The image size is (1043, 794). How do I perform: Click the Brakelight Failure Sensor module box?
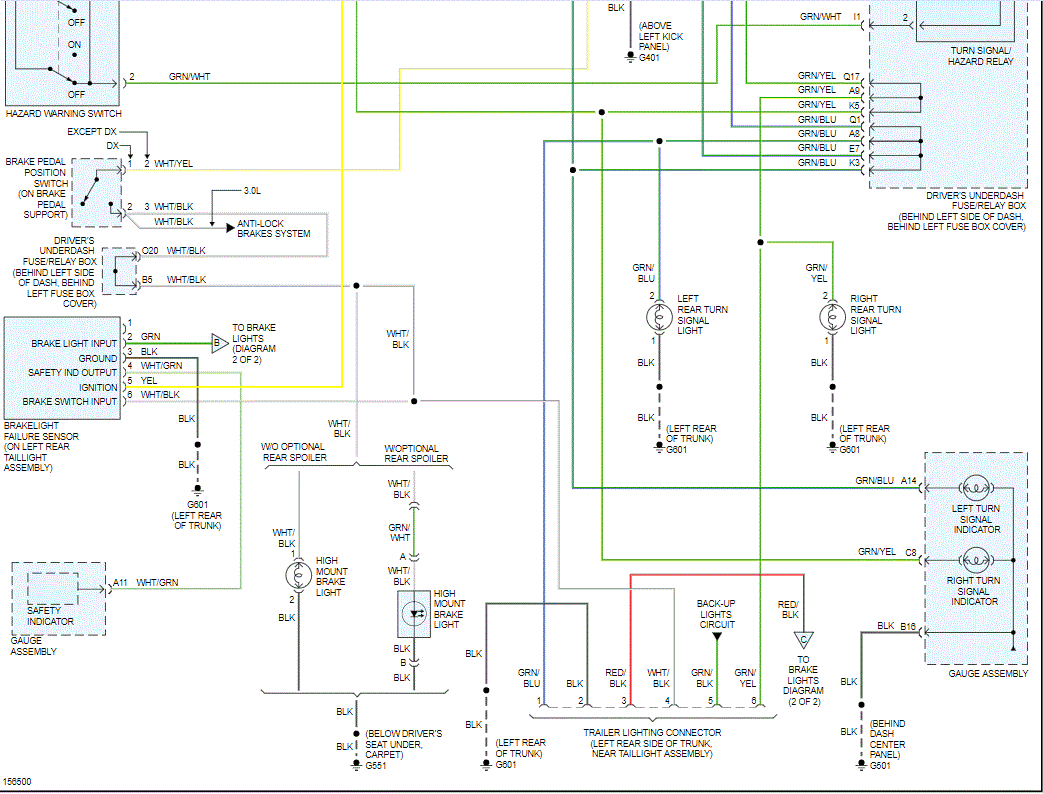(x=62, y=368)
